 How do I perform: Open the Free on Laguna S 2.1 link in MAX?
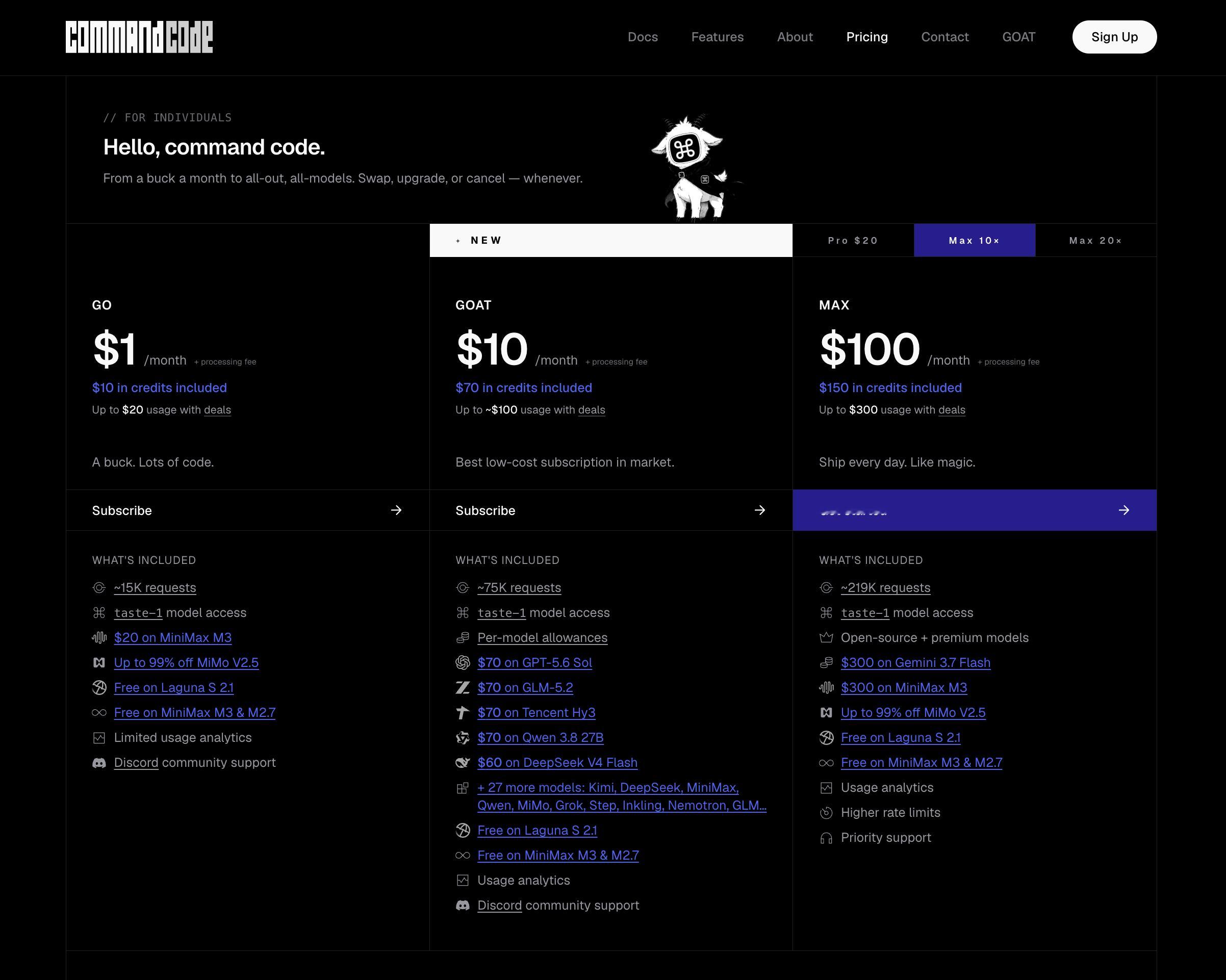[901, 738]
